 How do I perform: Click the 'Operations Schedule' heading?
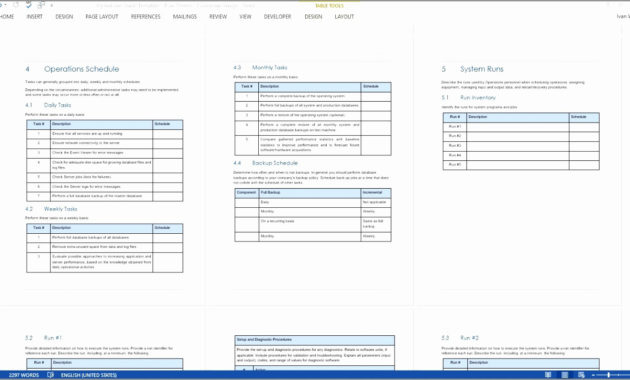pos(82,69)
